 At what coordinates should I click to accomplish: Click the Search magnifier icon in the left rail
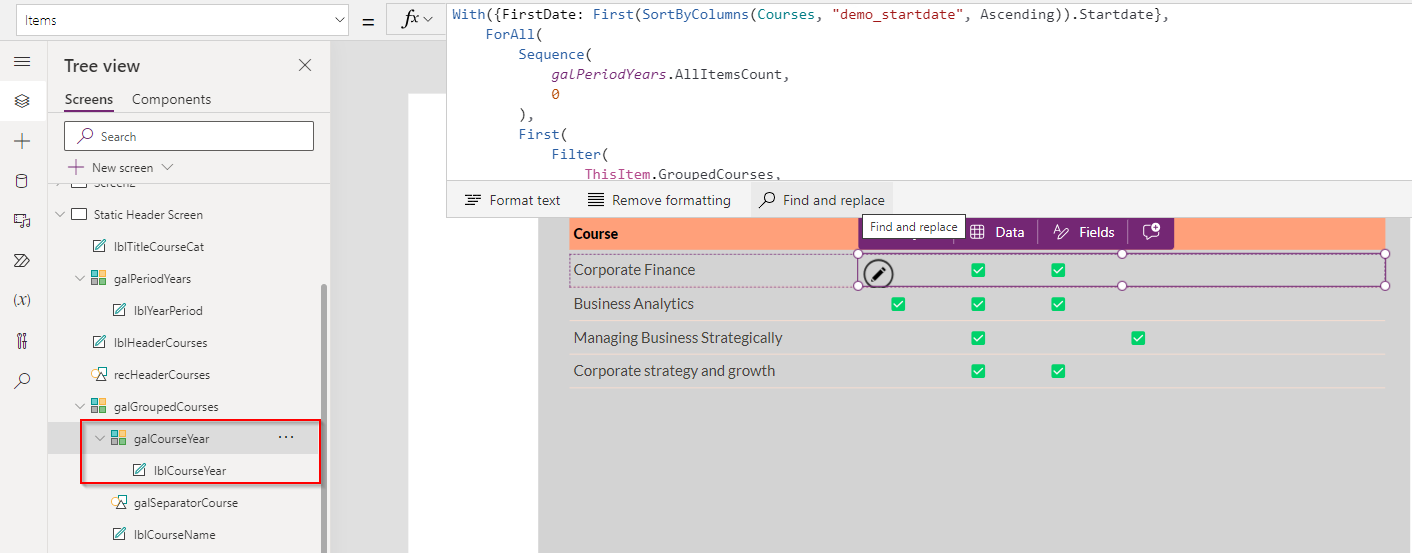click(x=22, y=381)
